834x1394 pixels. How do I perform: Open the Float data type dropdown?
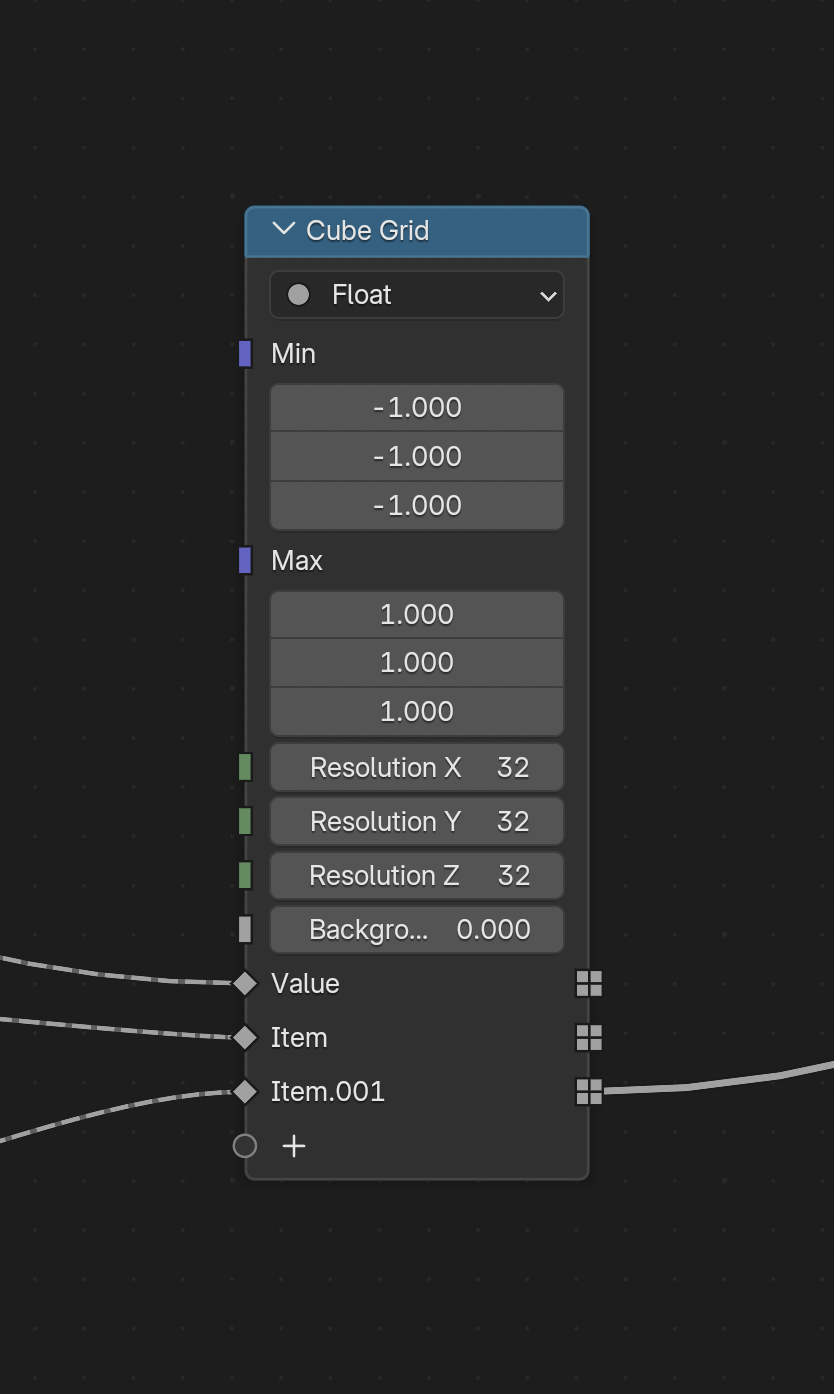click(416, 295)
